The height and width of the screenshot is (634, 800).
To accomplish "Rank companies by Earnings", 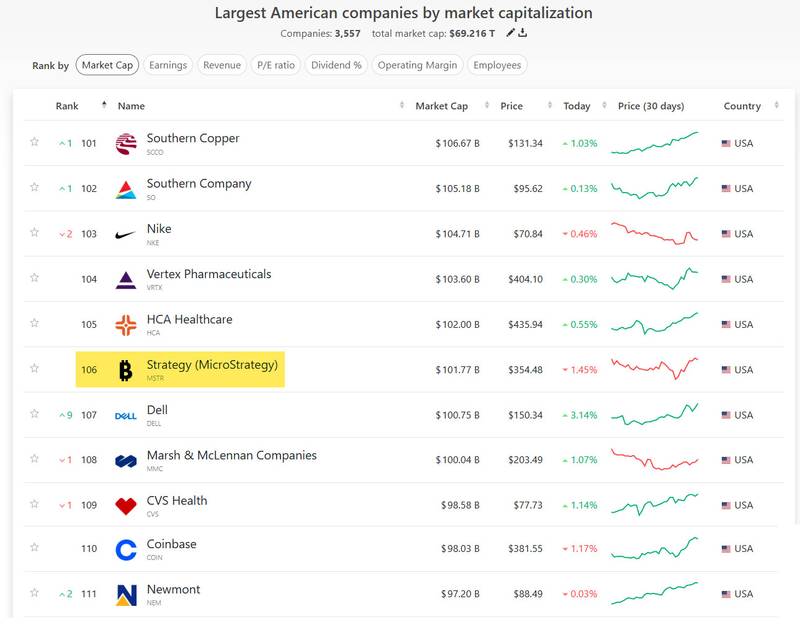I will pos(168,65).
